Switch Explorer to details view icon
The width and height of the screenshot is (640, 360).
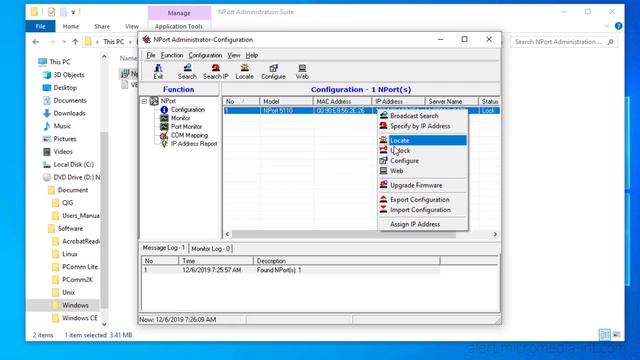coord(604,335)
